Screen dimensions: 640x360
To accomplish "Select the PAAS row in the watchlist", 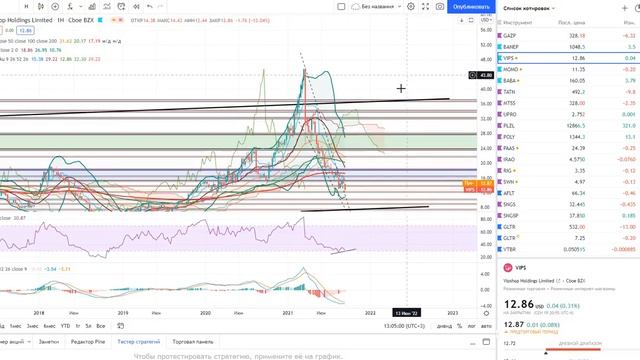I will [568, 148].
